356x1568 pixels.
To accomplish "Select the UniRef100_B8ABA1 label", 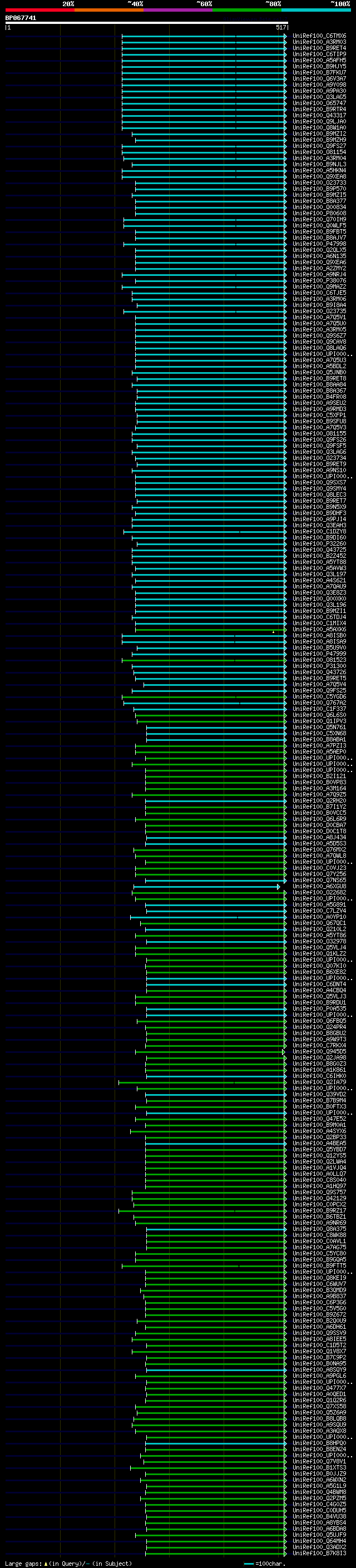I will 319,740.
